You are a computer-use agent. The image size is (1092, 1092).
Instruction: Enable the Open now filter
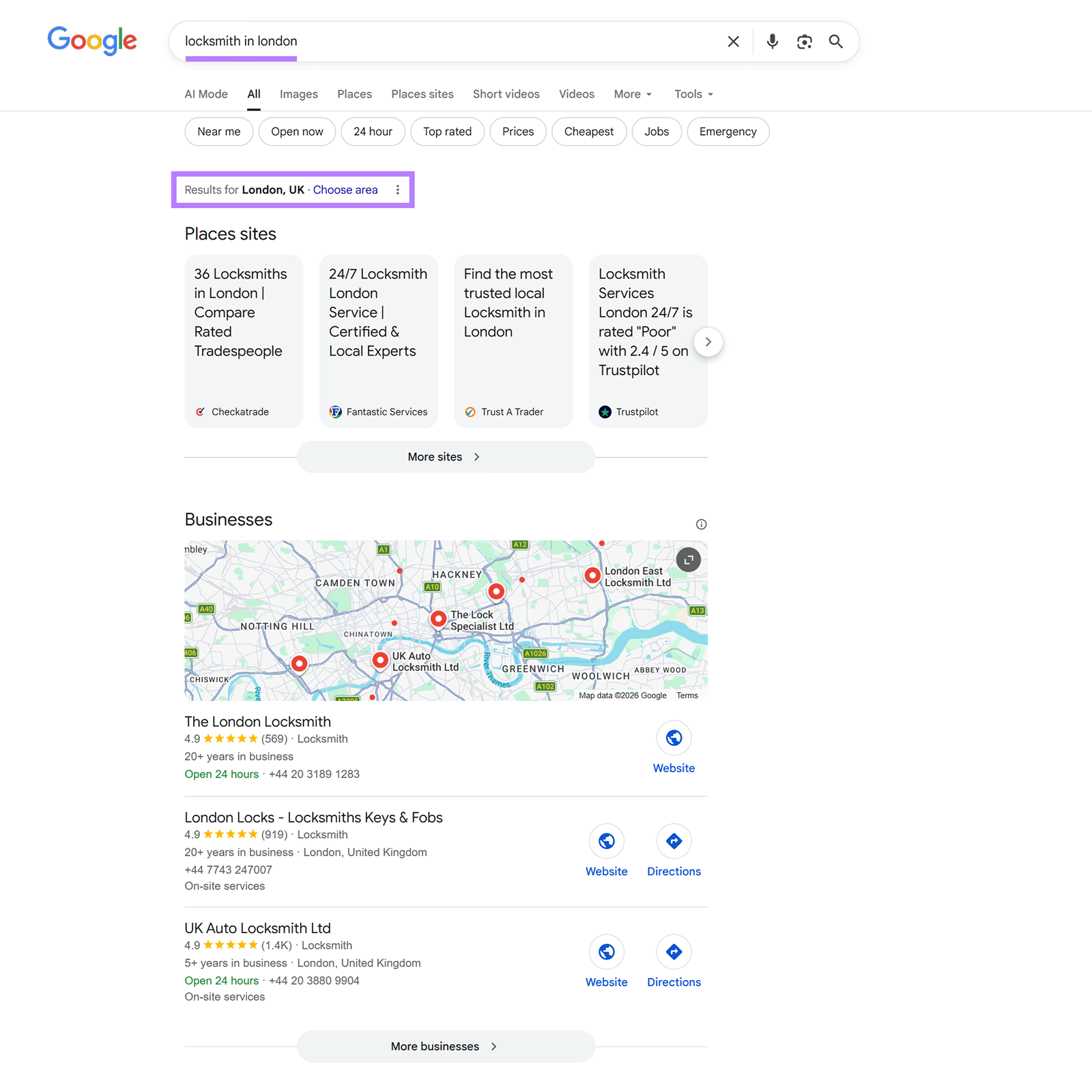click(297, 131)
